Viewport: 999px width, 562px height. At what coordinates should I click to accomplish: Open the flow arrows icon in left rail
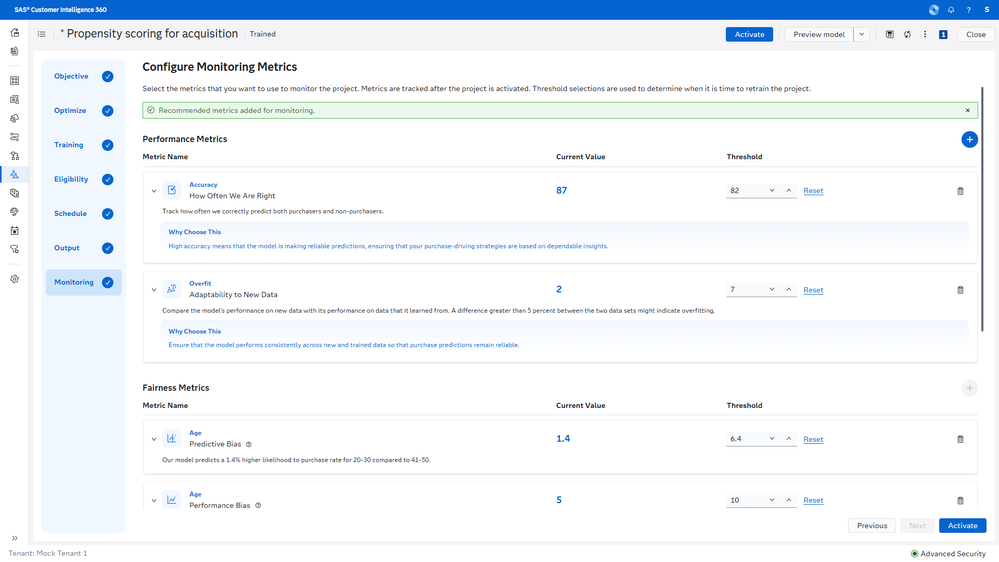click(15, 137)
